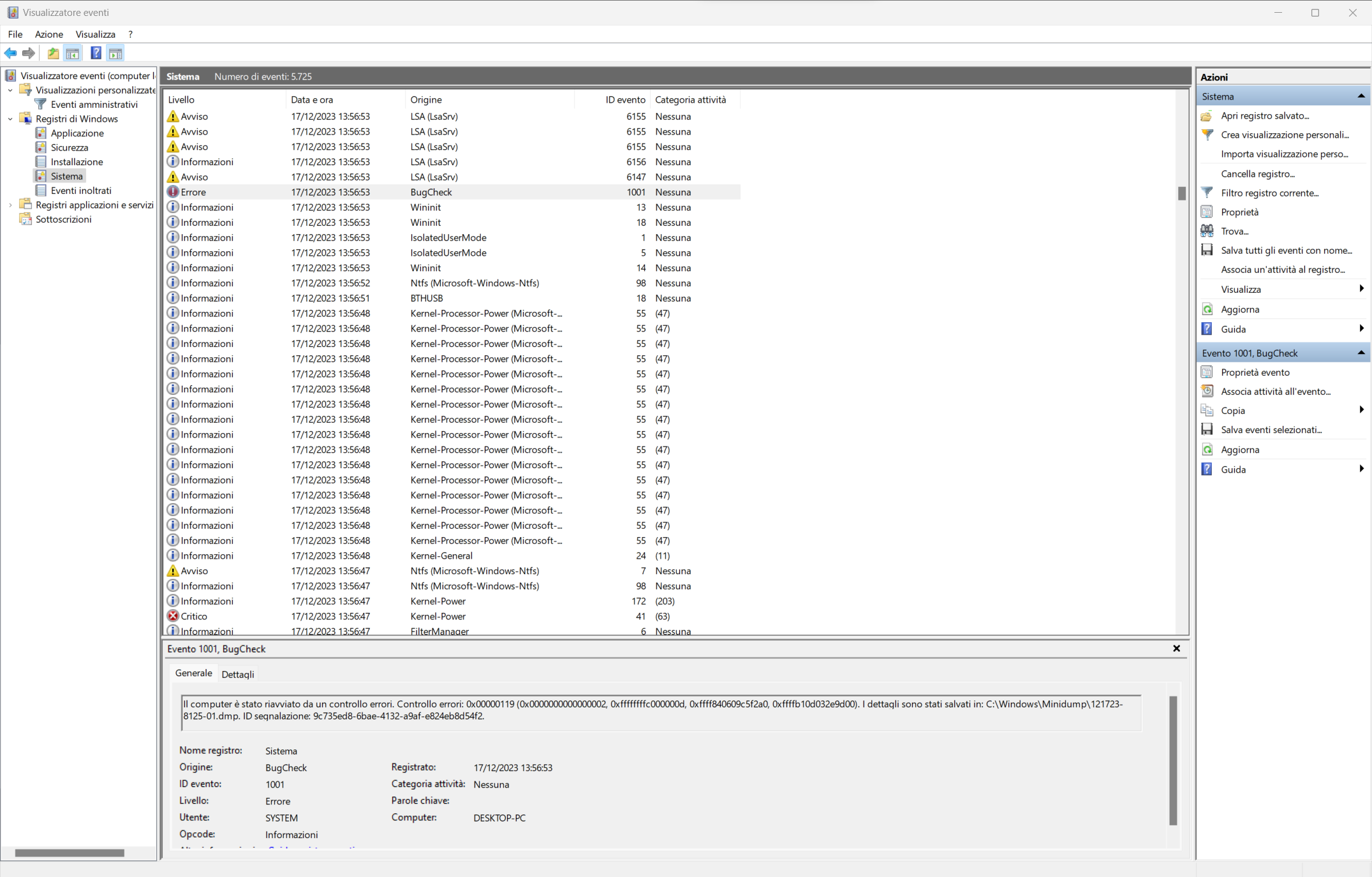Switch to the Dettagli tab
Image resolution: width=1372 pixels, height=877 pixels.
237,674
